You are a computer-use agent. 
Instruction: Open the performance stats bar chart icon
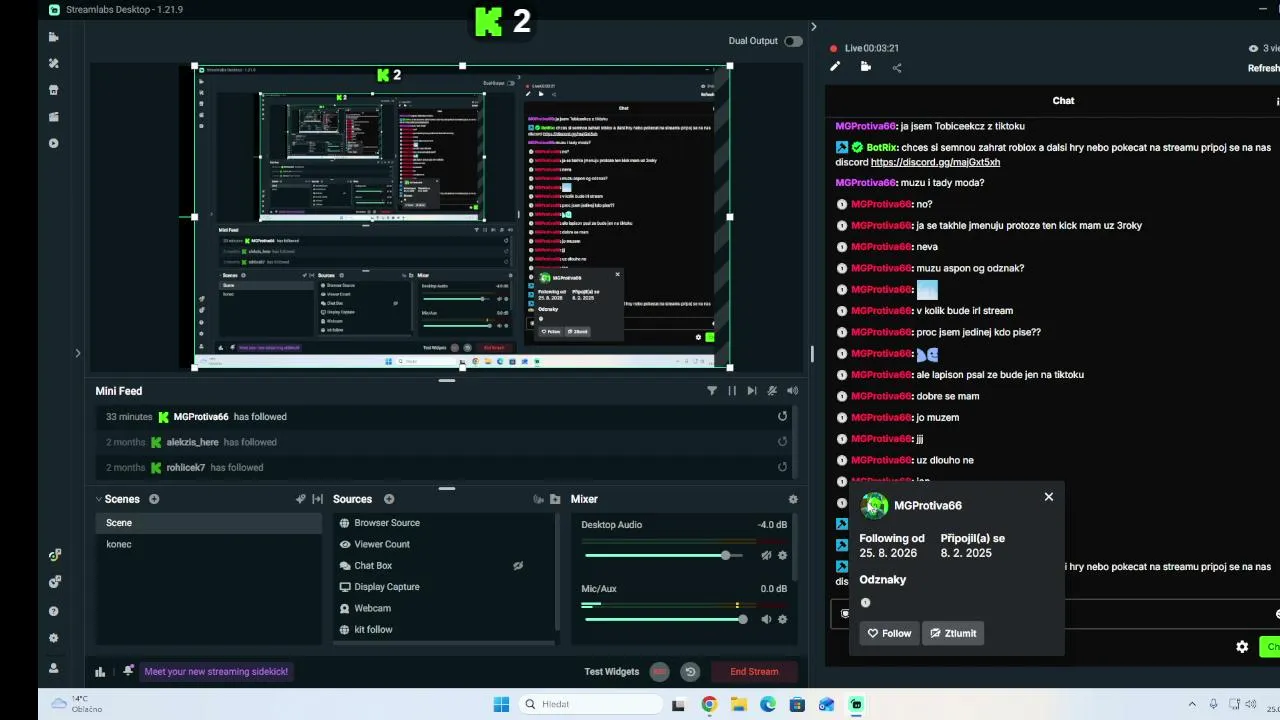100,672
